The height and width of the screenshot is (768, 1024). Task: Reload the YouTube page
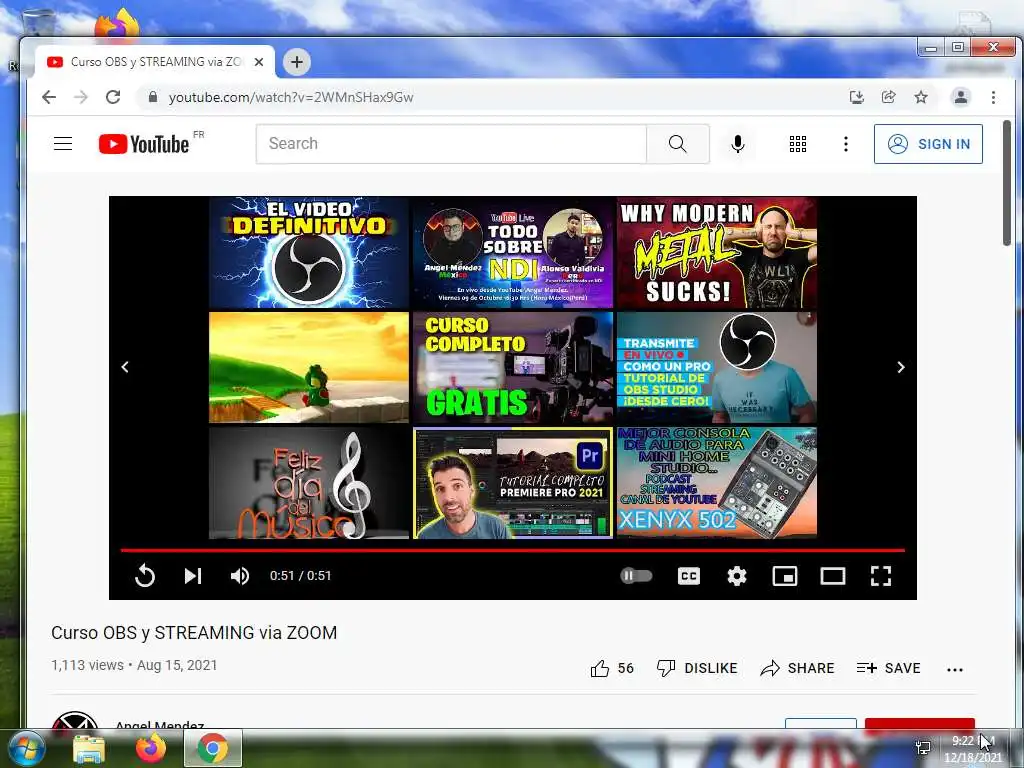pos(113,97)
